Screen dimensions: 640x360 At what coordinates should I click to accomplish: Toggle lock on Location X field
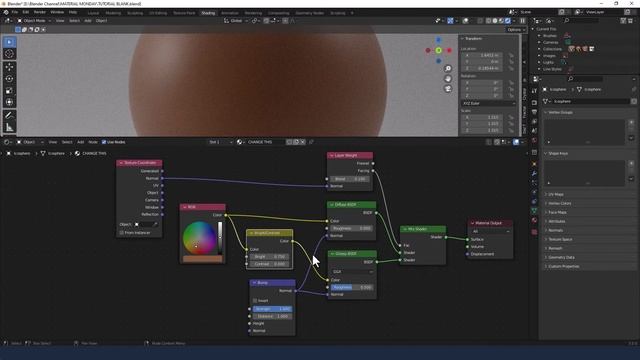511,55
